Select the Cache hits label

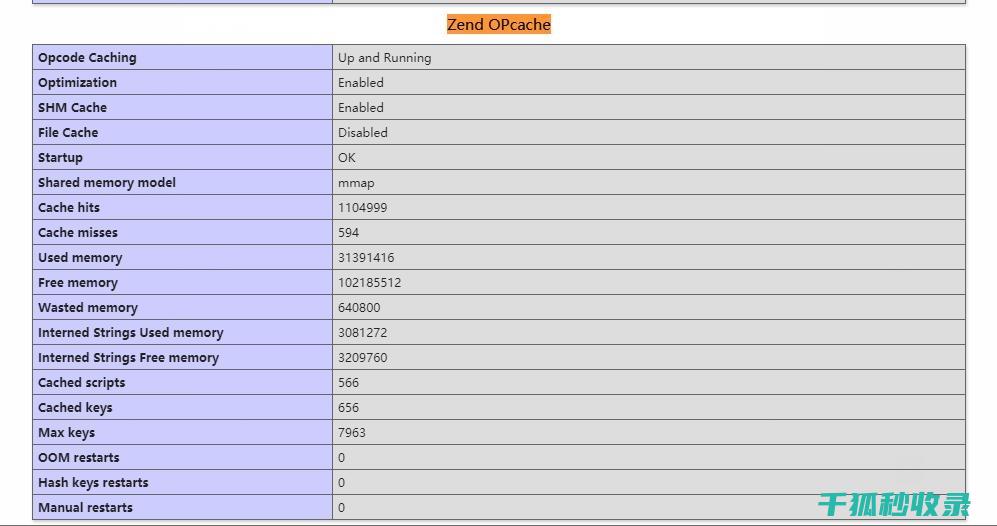pos(69,207)
